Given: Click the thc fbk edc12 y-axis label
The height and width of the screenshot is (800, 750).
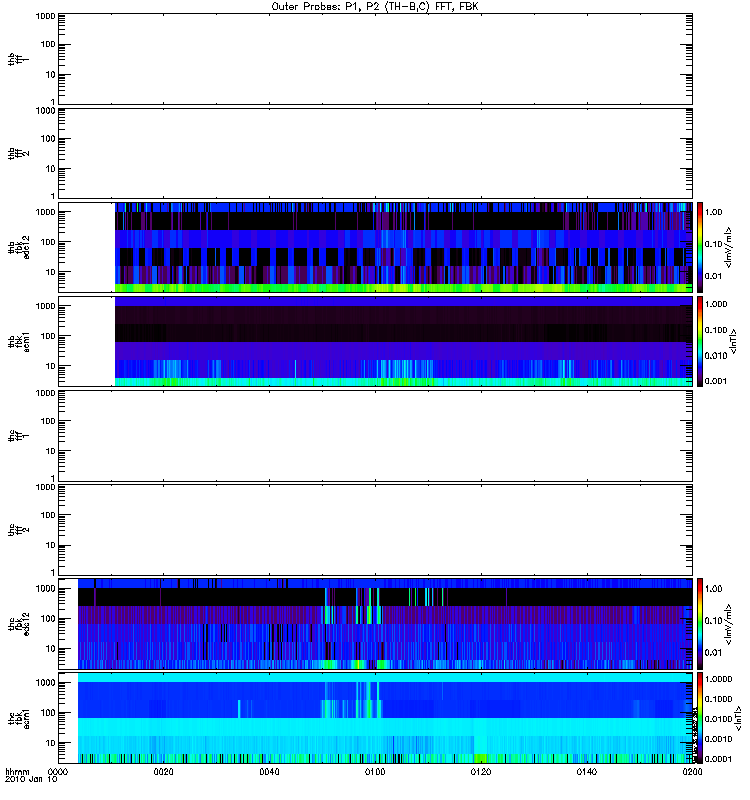Looking at the screenshot, I should pyautogui.click(x=19, y=623).
